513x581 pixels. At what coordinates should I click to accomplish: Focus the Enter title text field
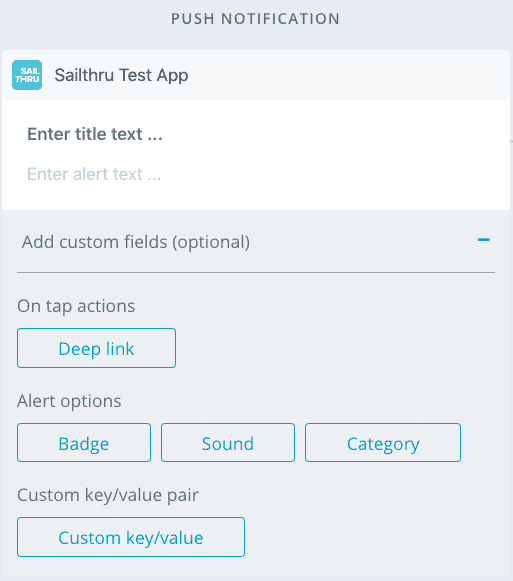pos(95,134)
